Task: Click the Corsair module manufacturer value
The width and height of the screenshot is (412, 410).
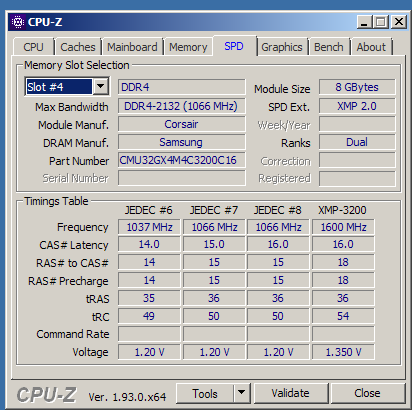Action: (x=182, y=124)
